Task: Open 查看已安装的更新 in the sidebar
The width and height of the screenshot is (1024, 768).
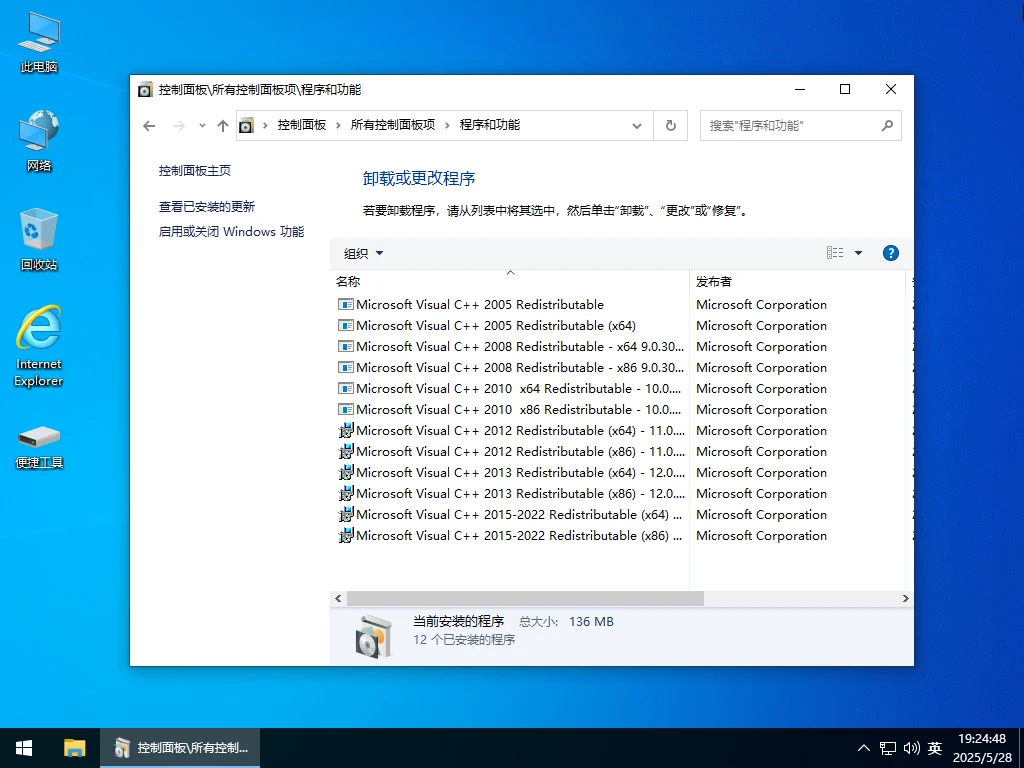Action: click(x=208, y=208)
